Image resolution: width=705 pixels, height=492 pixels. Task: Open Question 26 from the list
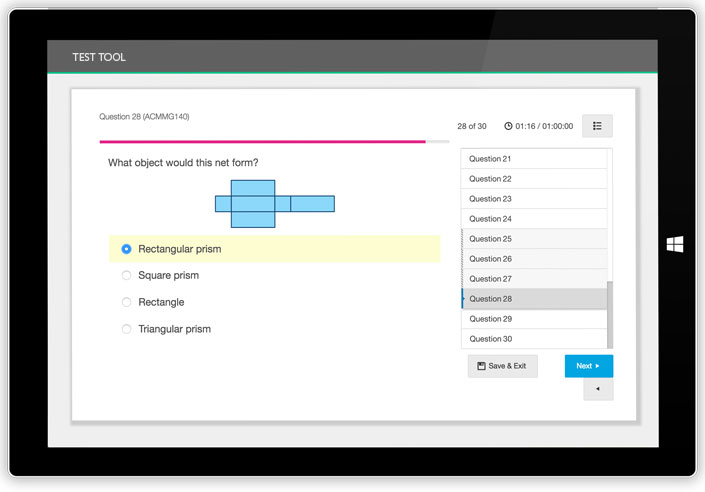tap(534, 259)
